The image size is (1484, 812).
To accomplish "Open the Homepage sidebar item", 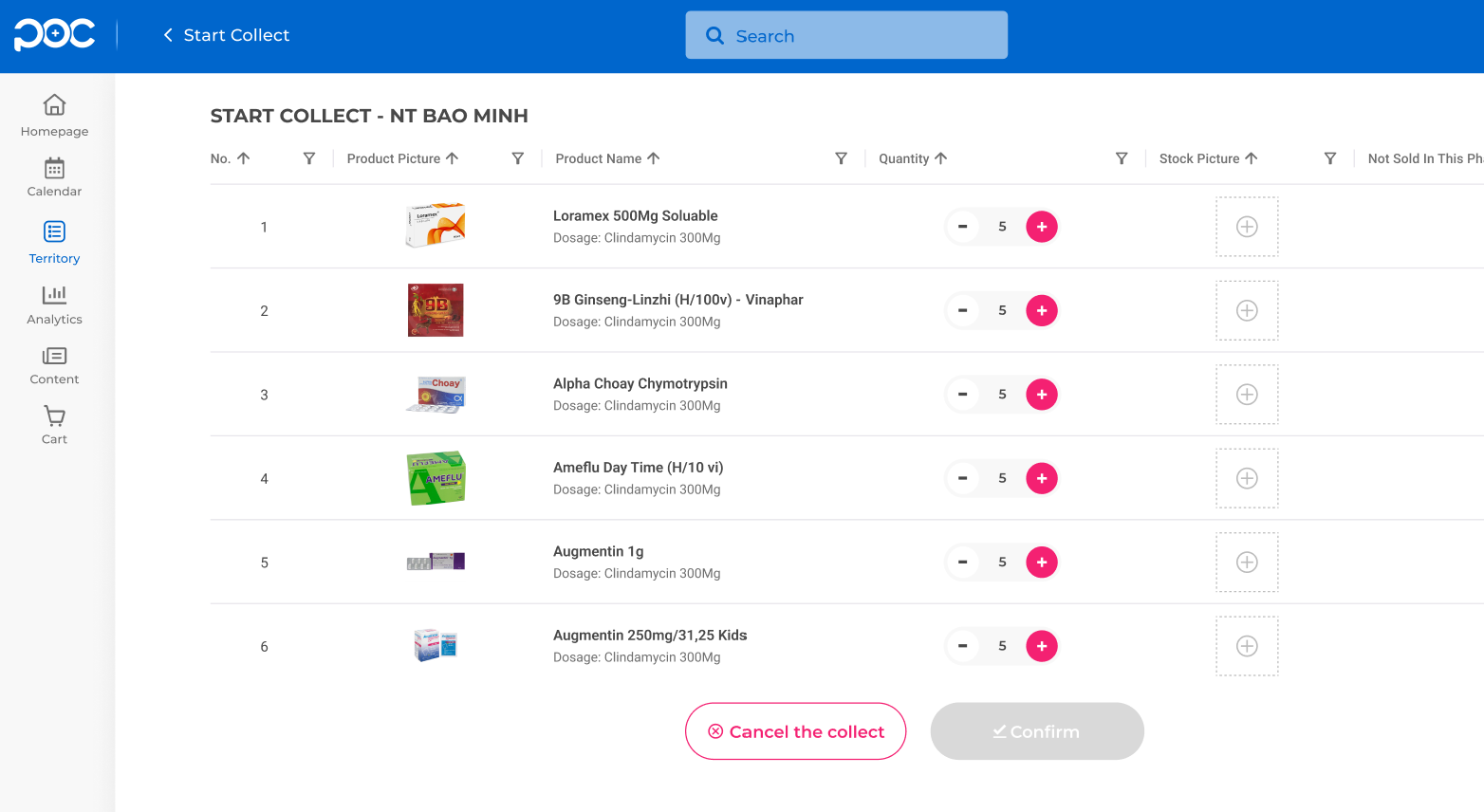I will tap(54, 116).
